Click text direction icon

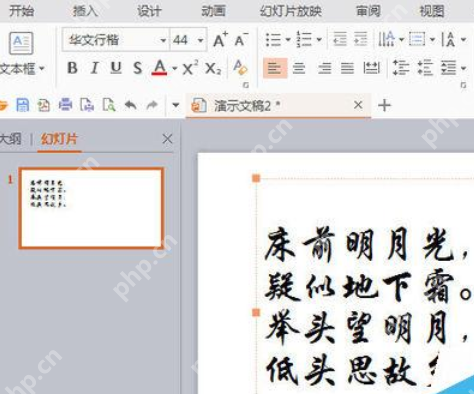(386, 39)
